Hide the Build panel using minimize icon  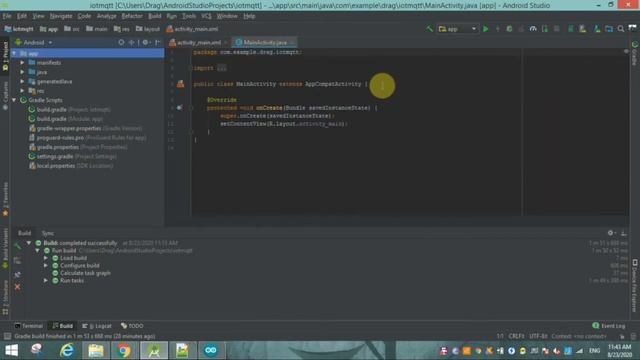point(624,233)
